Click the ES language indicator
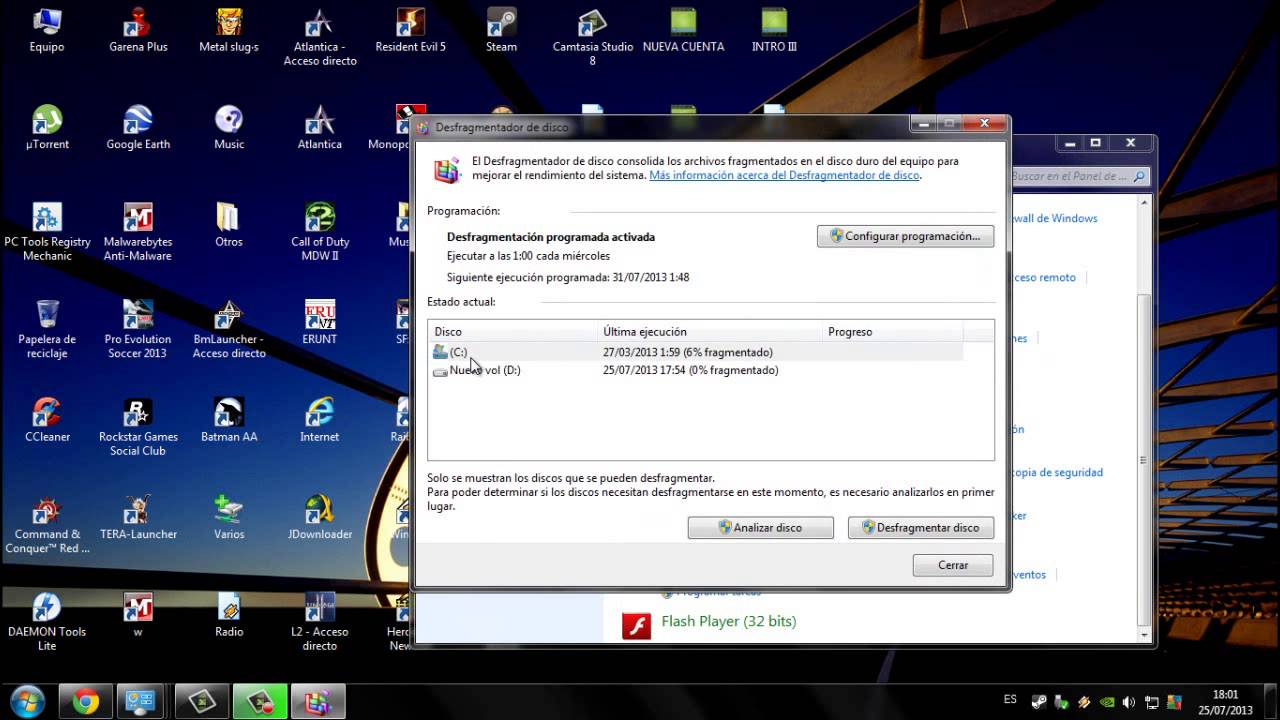 click(1010, 700)
